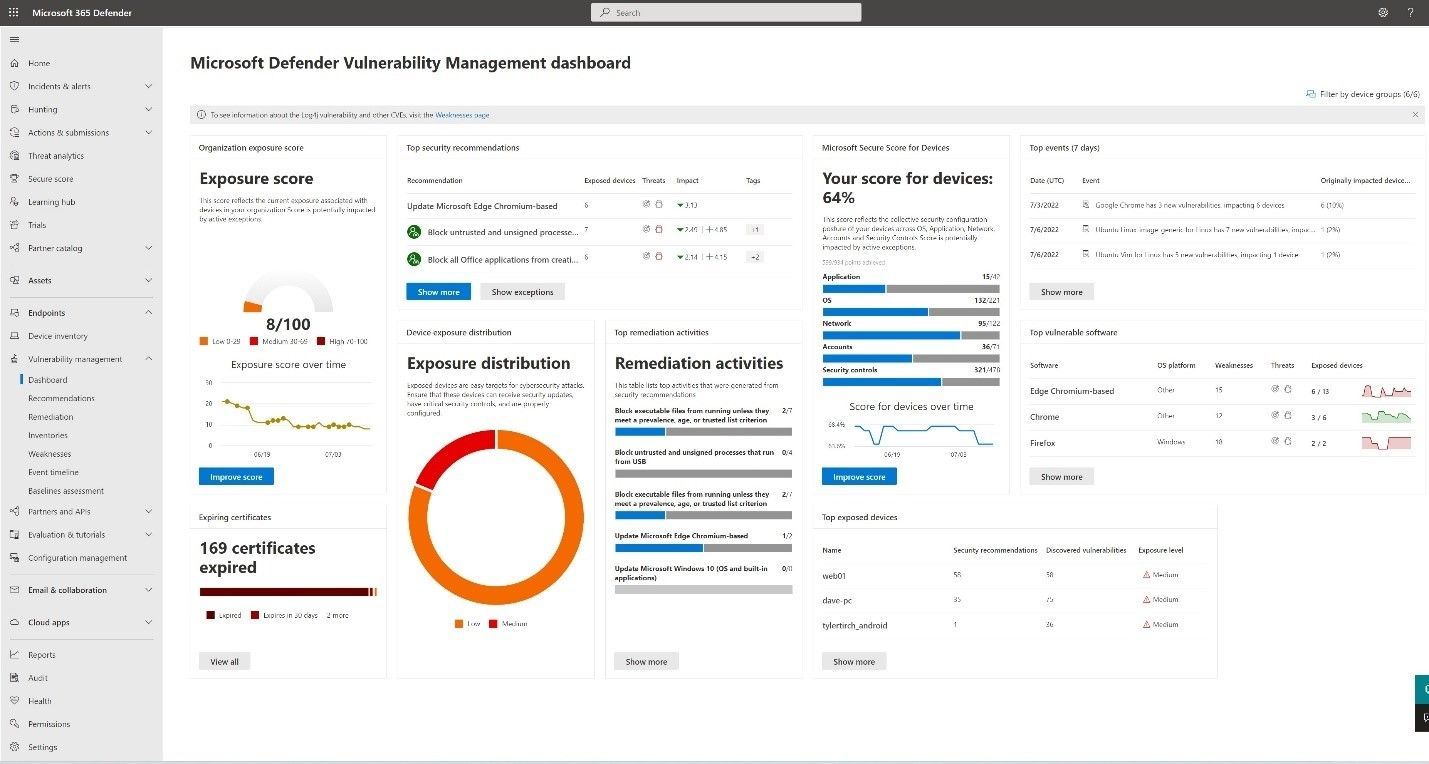Viewport: 1429px width, 764px height.
Task: Open the Settings gear in the top bar
Action: pyautogui.click(x=1383, y=12)
